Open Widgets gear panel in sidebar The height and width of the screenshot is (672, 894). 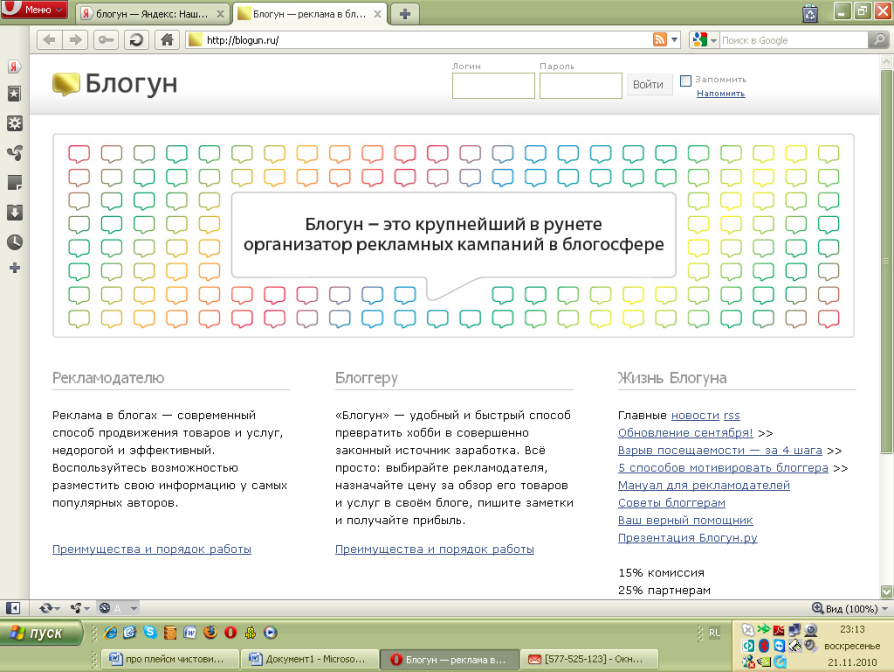14,124
